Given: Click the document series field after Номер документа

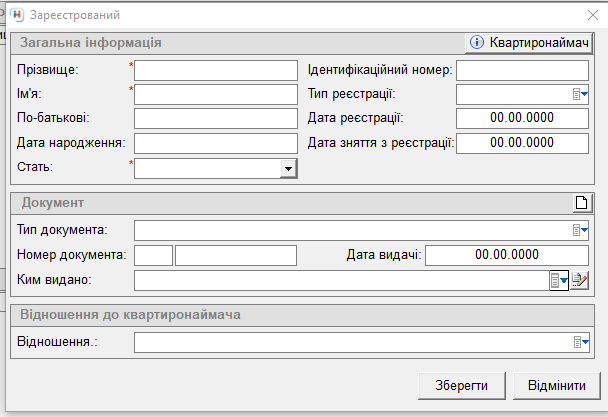Looking at the screenshot, I should pyautogui.click(x=153, y=255).
